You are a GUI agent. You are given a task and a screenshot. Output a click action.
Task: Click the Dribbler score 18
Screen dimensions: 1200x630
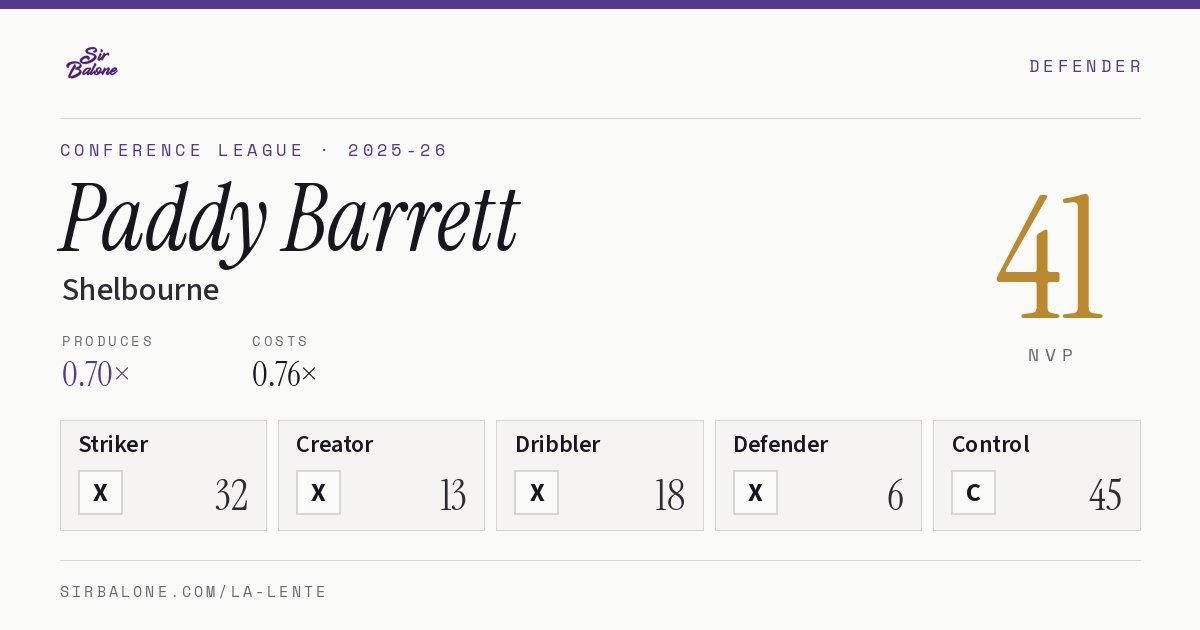coord(670,495)
